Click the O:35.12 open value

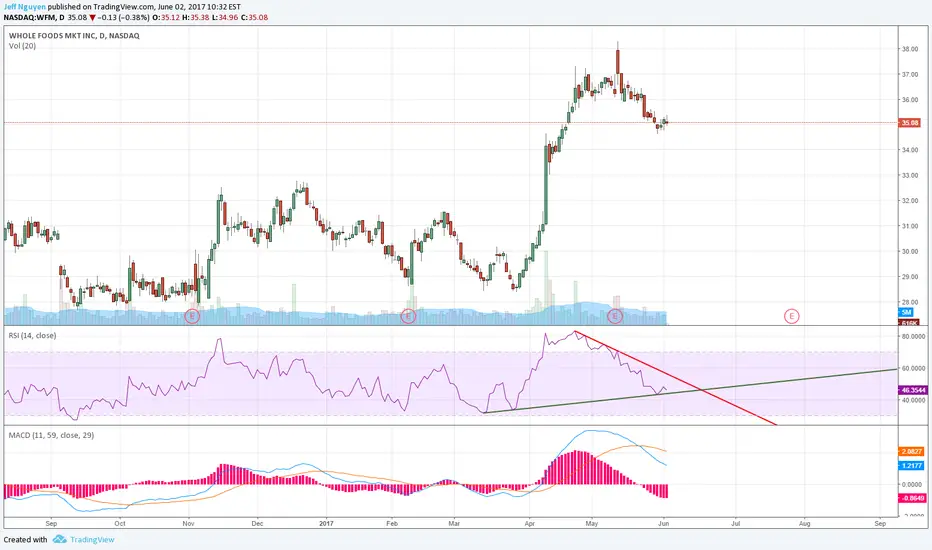166,18
